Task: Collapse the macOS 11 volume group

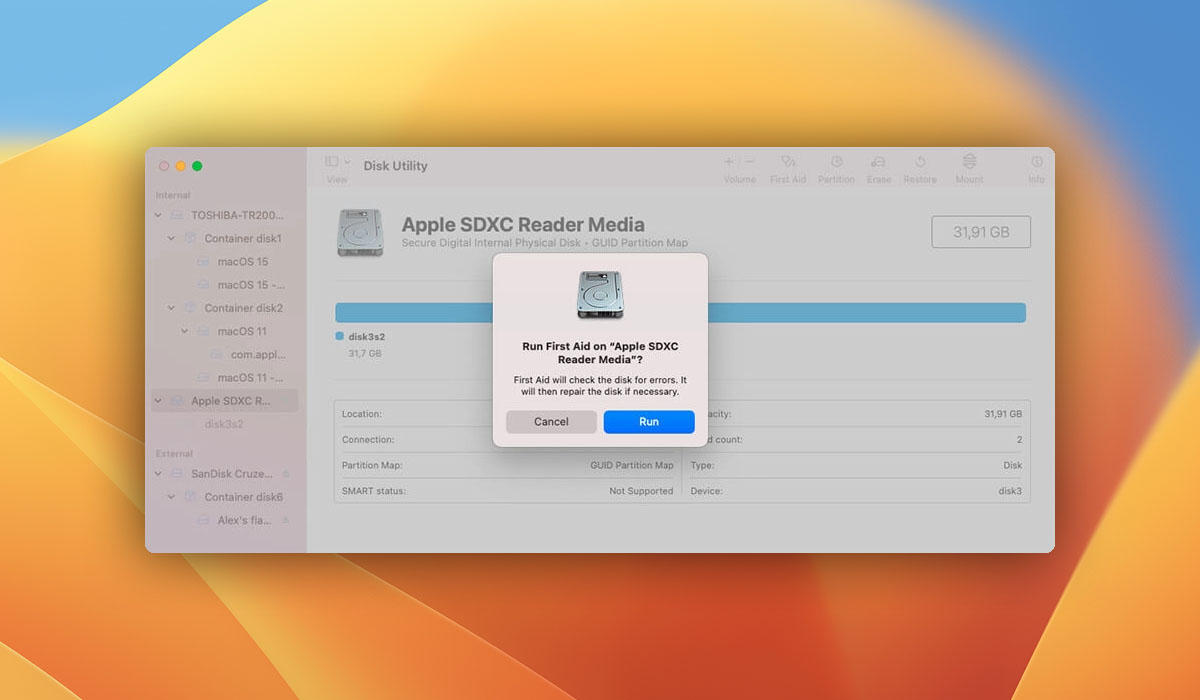Action: (185, 331)
